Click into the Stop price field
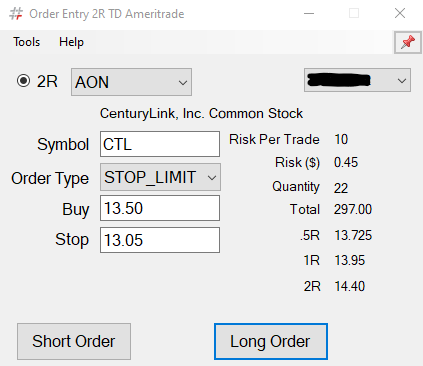Image resolution: width=423 pixels, height=366 pixels. pyautogui.click(x=160, y=240)
